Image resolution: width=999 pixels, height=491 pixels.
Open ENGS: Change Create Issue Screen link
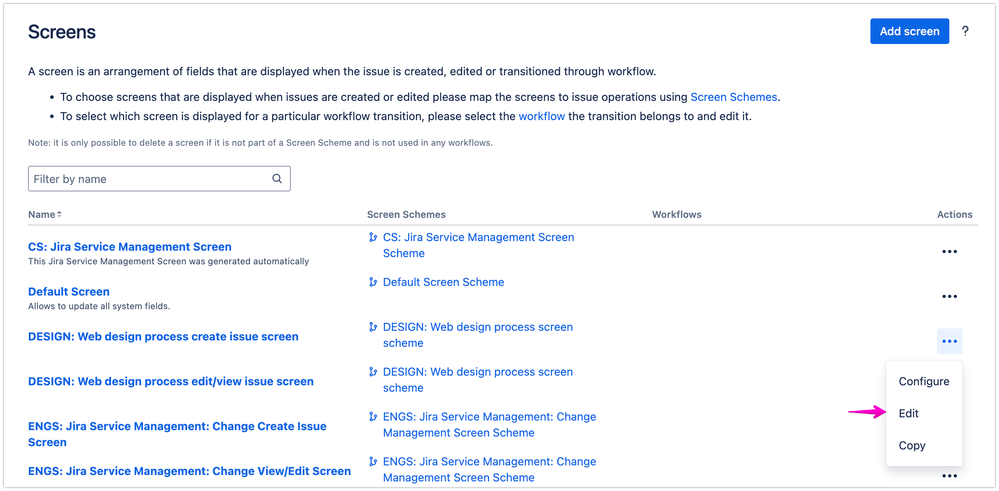point(177,434)
